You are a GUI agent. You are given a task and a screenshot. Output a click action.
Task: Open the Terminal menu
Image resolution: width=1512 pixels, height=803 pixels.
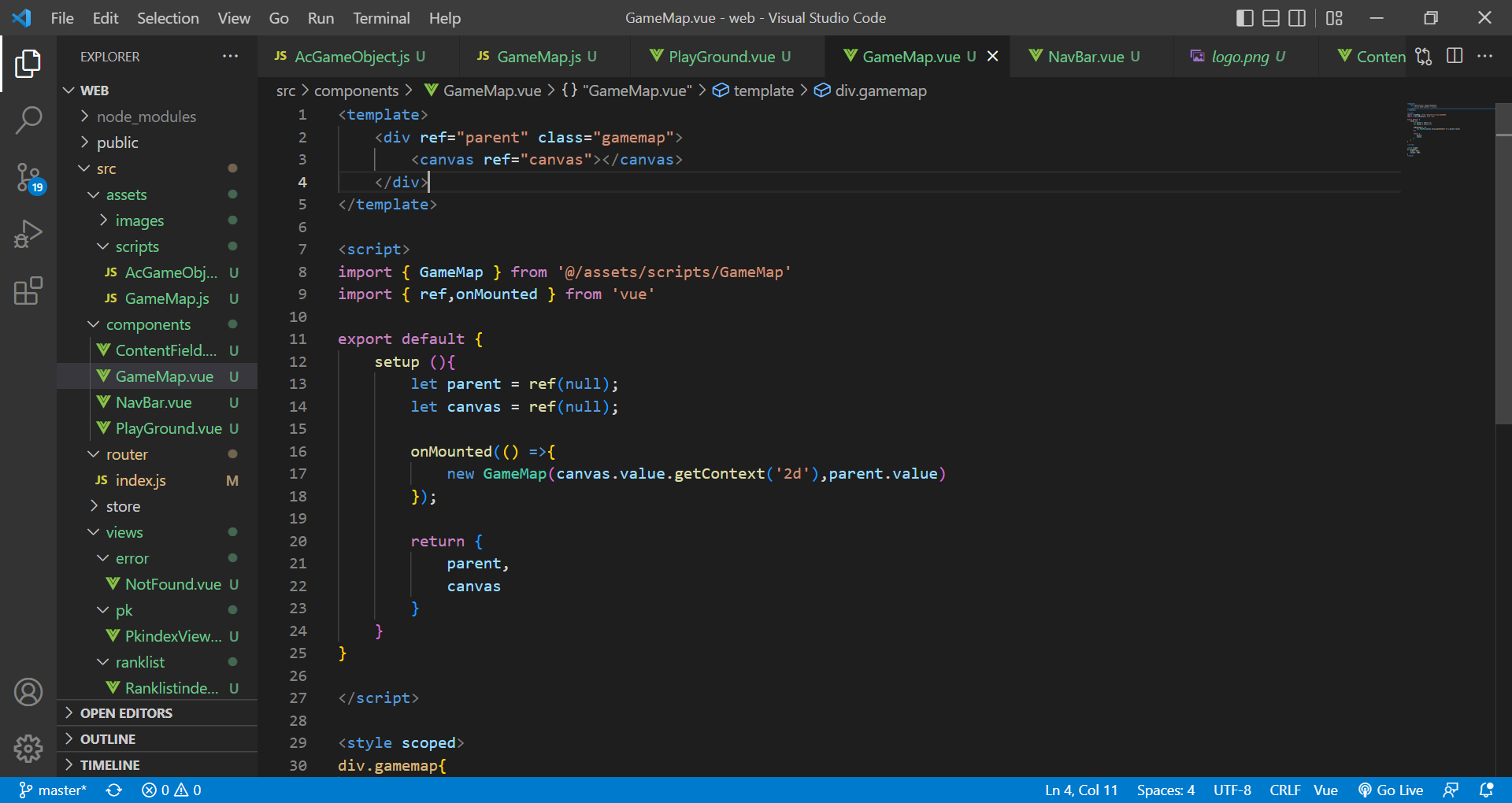(381, 18)
